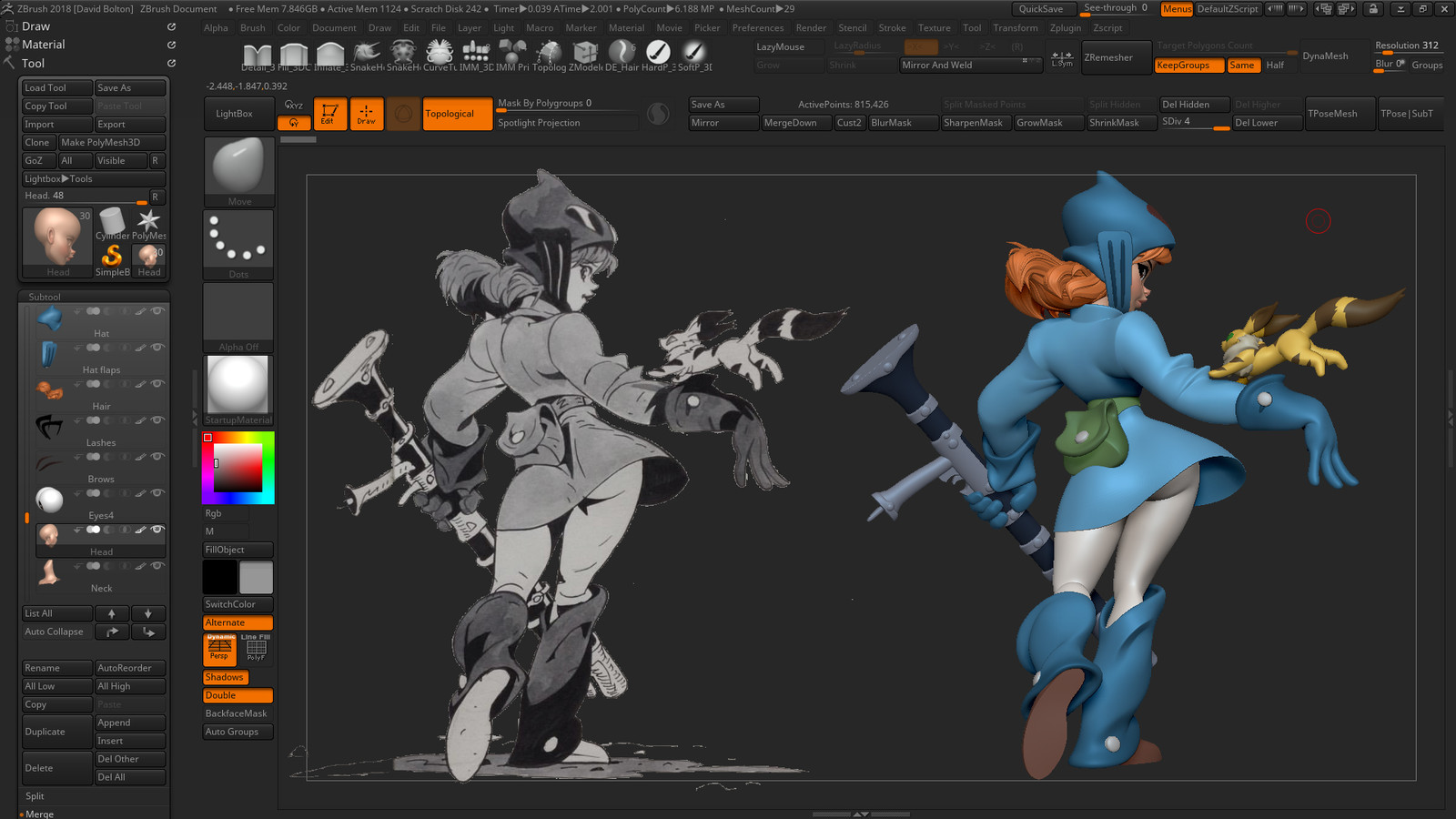Select the ZModeler brush
This screenshot has height=819, width=1456.
585,55
